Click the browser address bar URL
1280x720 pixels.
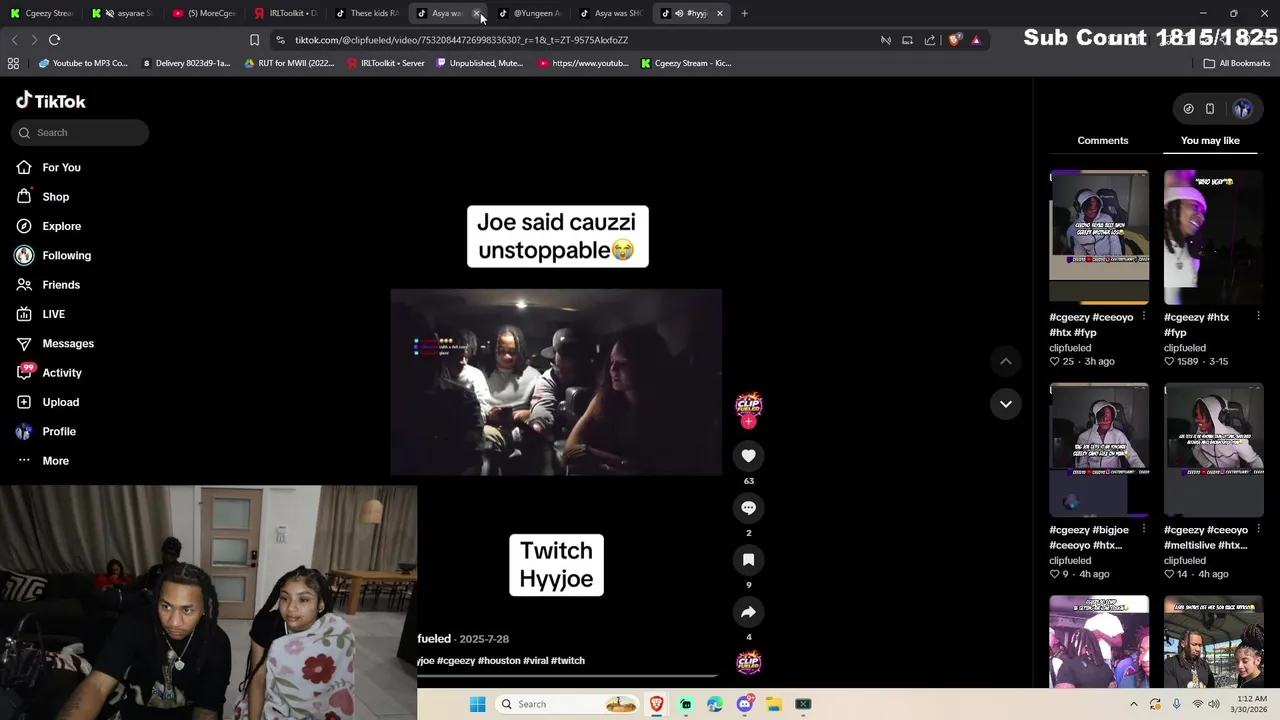tap(461, 40)
